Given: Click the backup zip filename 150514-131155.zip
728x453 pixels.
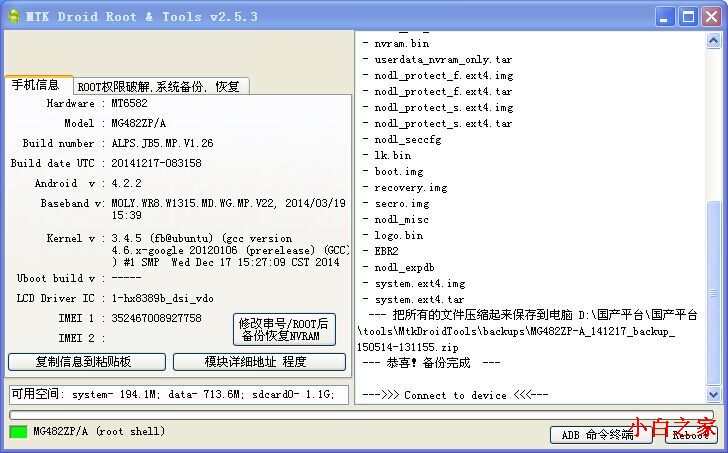Looking at the screenshot, I should tap(408, 347).
